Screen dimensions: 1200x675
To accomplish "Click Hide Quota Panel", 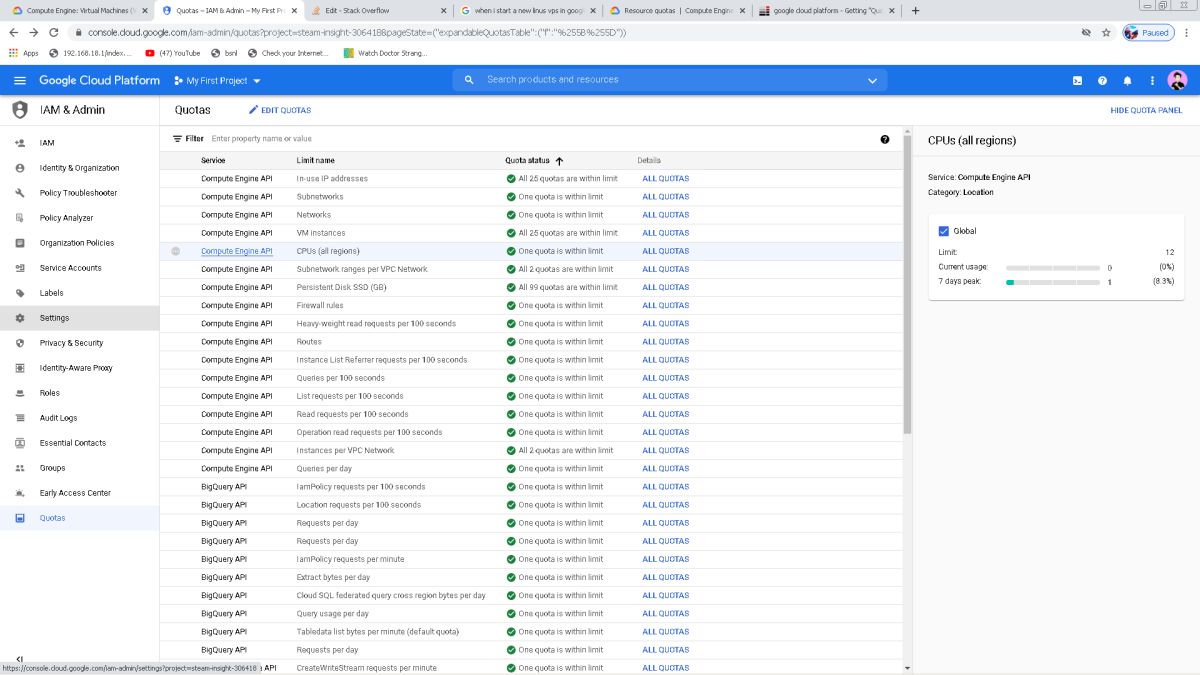I will [1146, 110].
